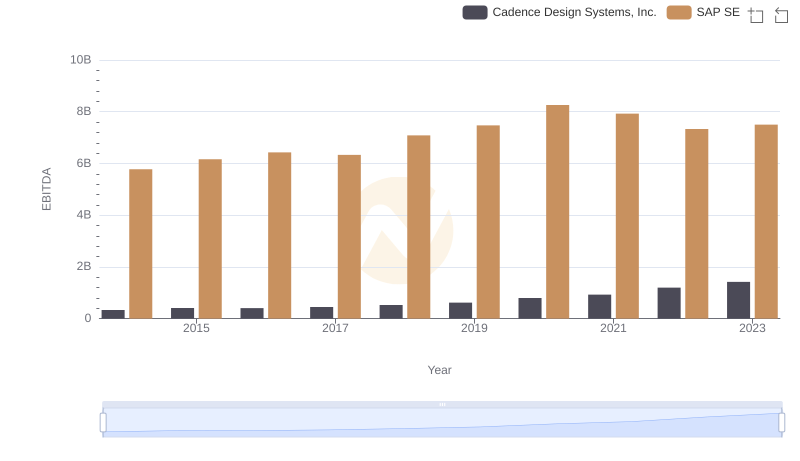Image resolution: width=800 pixels, height=461 pixels.
Task: Click the range slider top grip bar
Action: pos(442,404)
